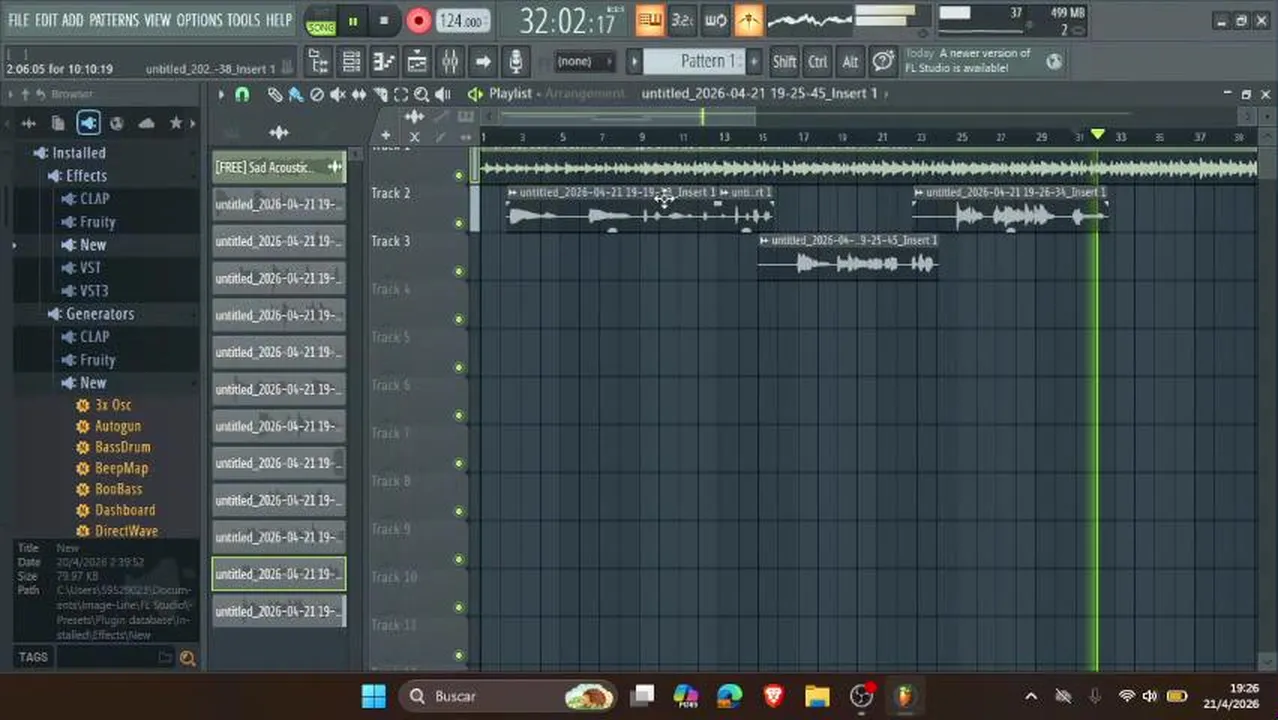The image size is (1278, 720).
Task: Click the waveform icon above the picker list
Action: click(x=278, y=132)
